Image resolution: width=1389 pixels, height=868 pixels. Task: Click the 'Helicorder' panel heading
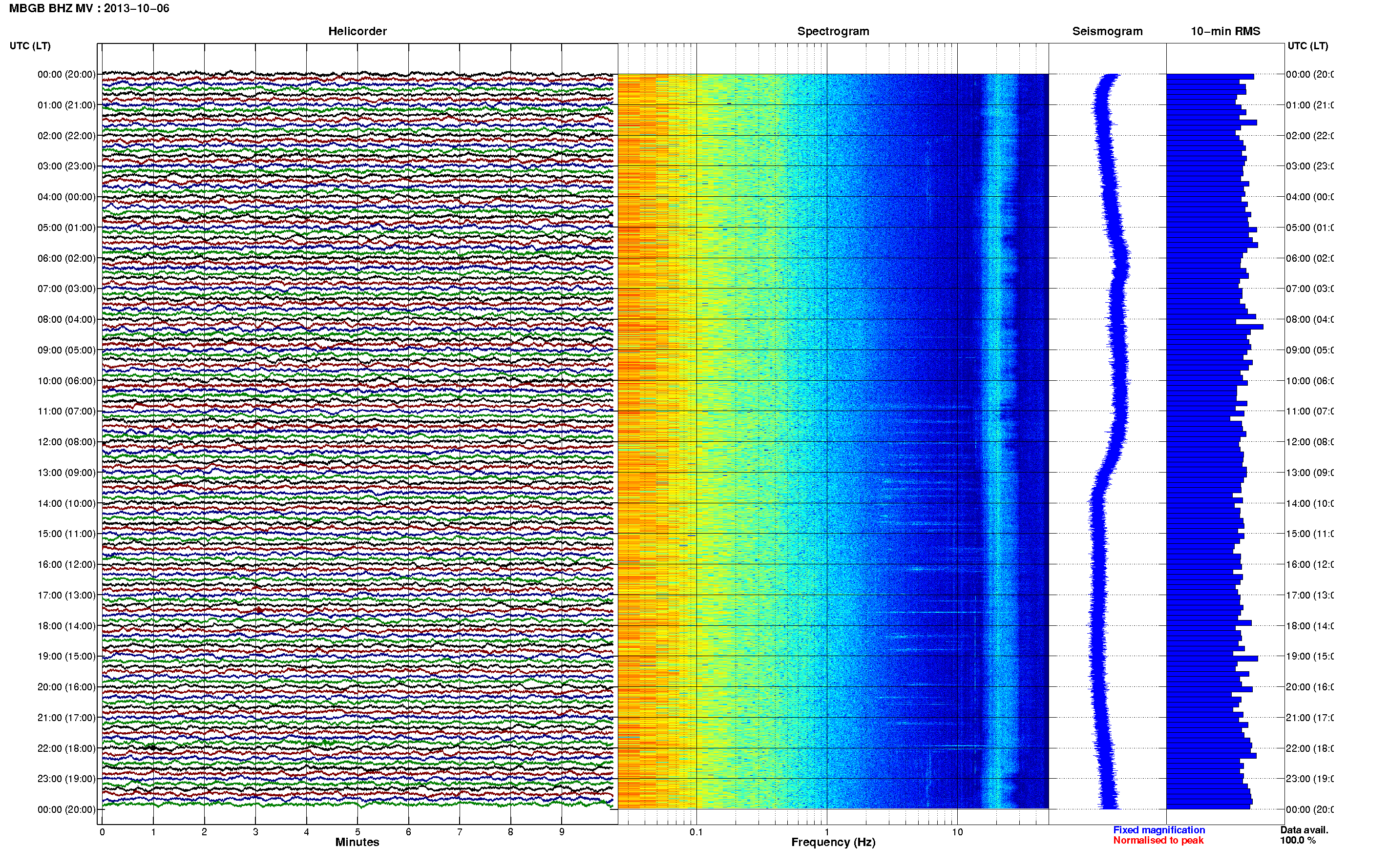pyautogui.click(x=357, y=31)
